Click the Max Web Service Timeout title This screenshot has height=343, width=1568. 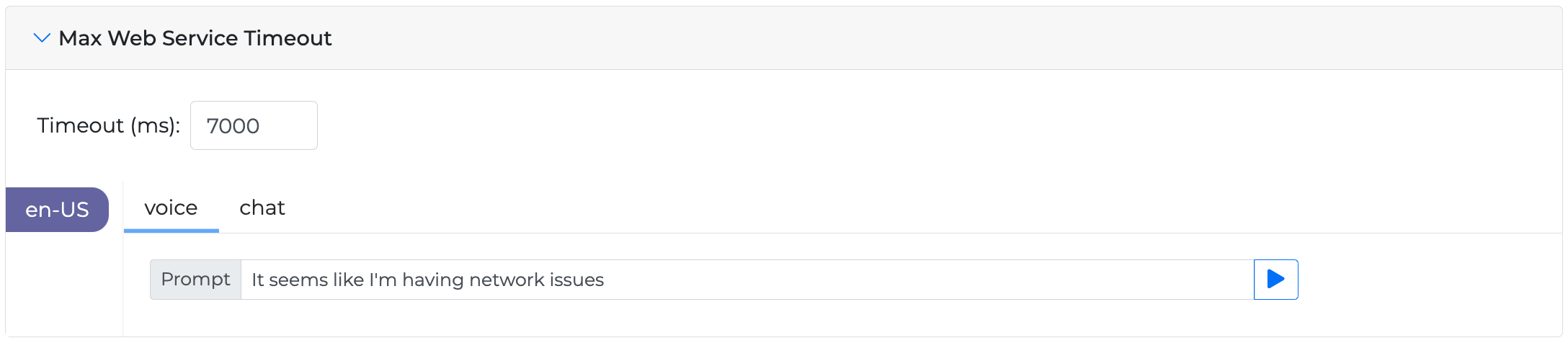195,38
